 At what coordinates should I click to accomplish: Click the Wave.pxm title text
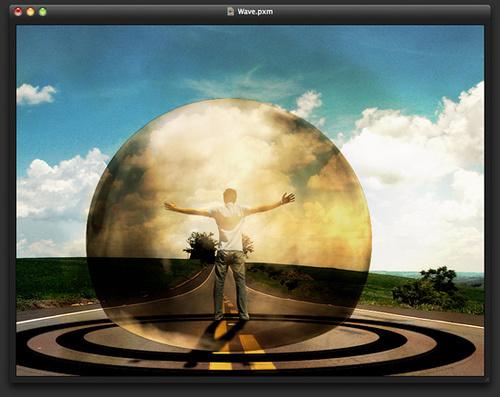pos(255,12)
